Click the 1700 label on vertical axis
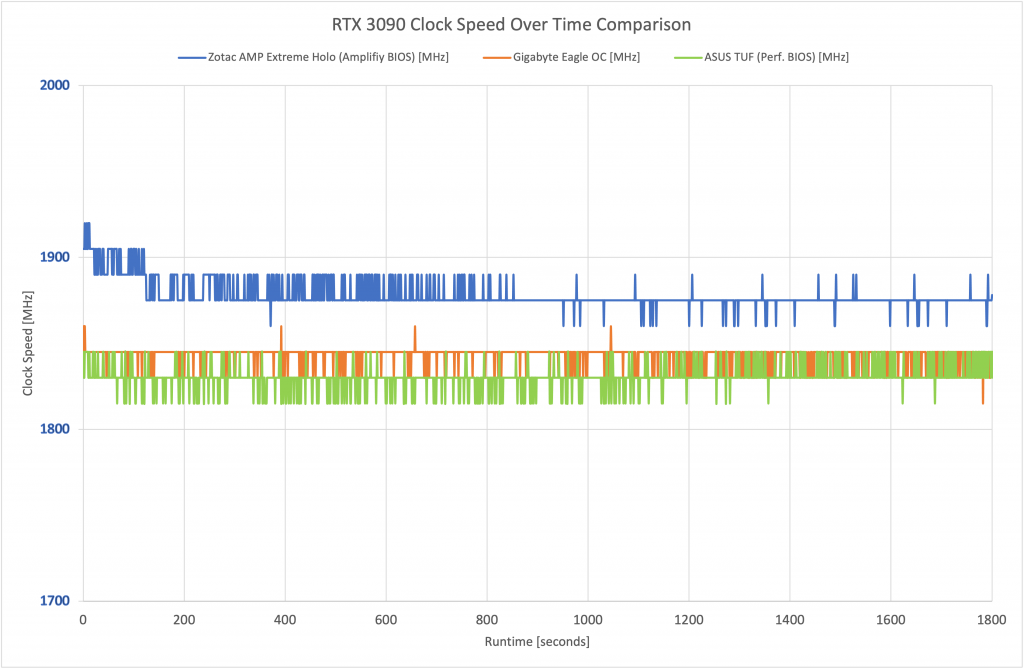 [55, 601]
